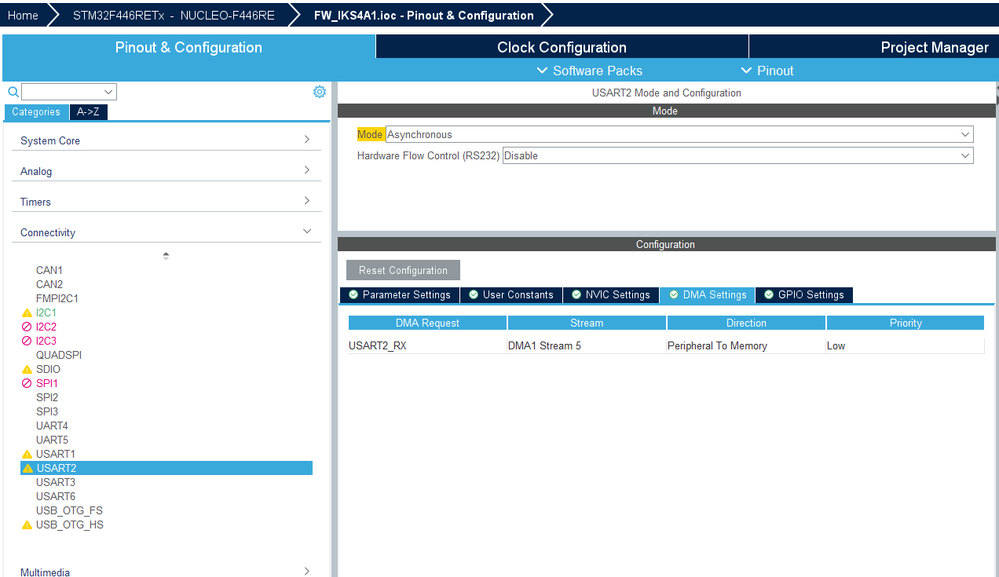Click the green check on User Constants tab
999x577 pixels.
(x=473, y=295)
